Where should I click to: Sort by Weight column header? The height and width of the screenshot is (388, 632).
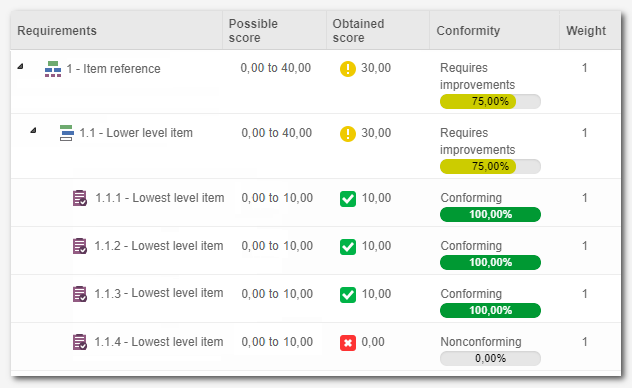tap(590, 31)
